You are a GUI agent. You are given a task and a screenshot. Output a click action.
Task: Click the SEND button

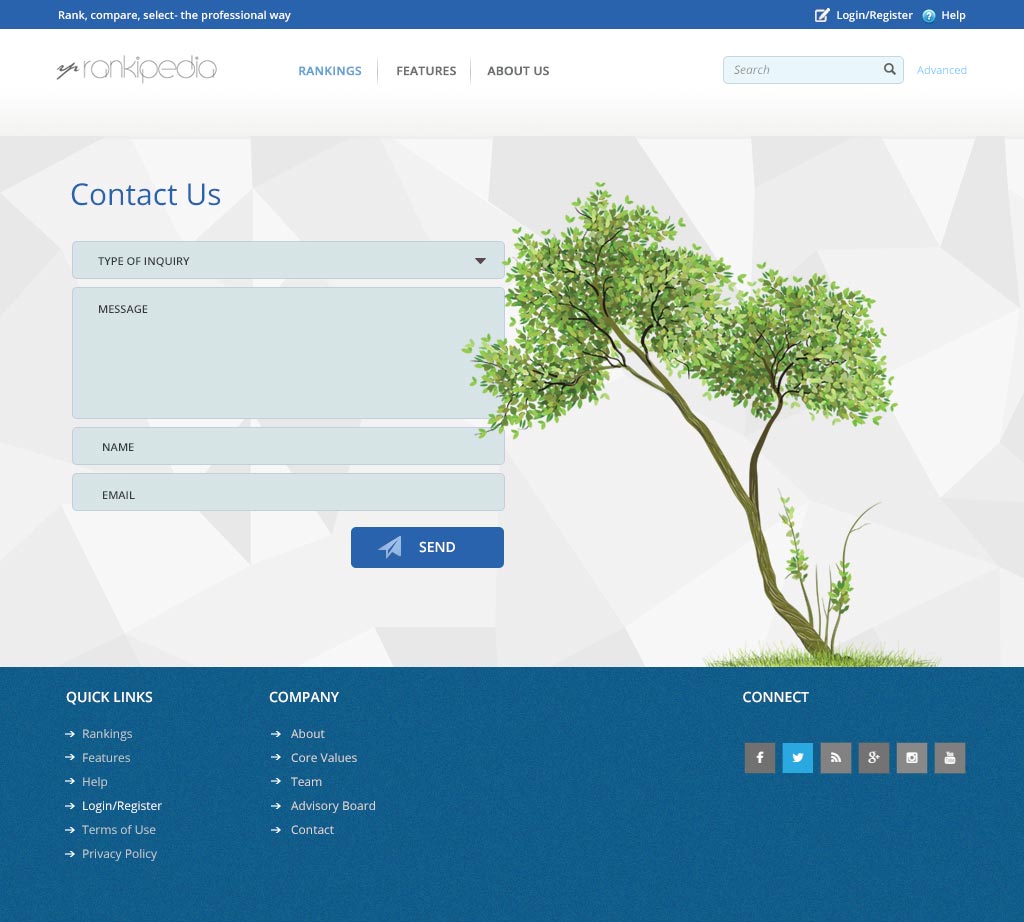[427, 547]
